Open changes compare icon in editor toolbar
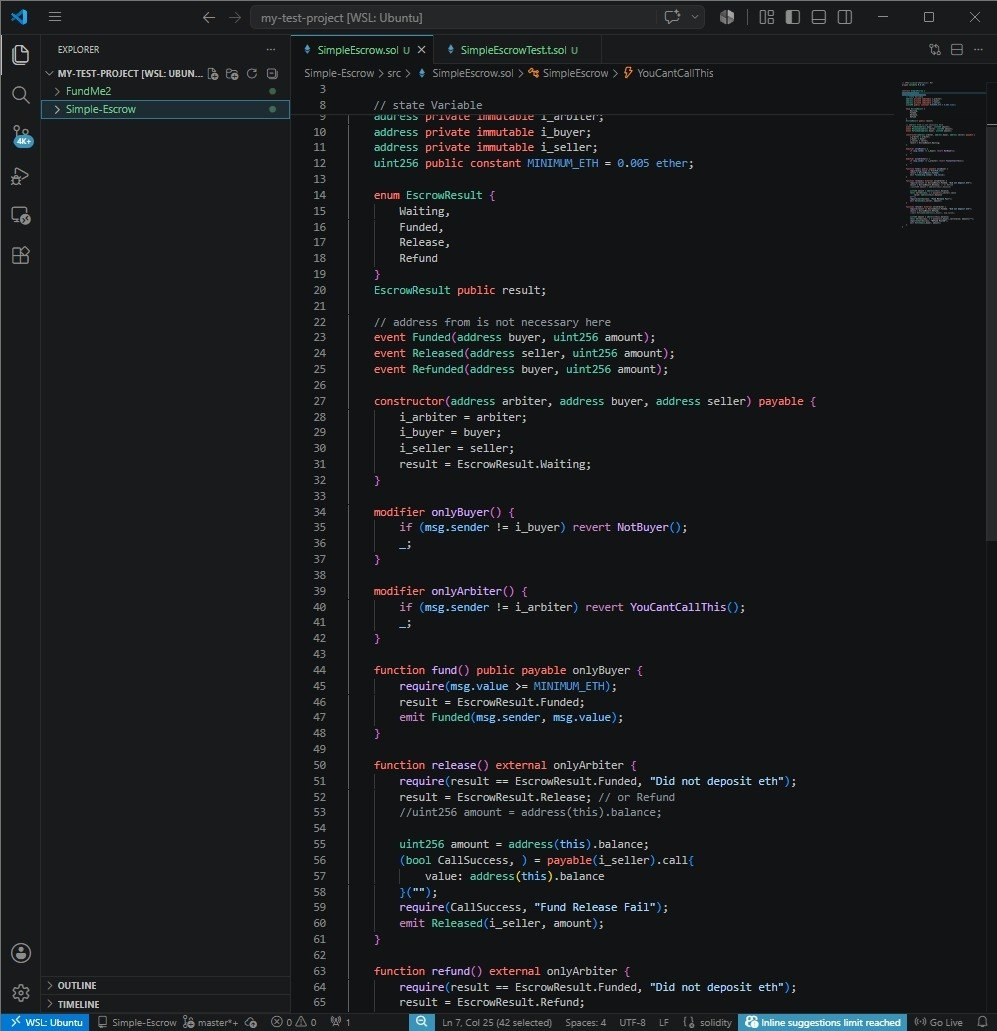Screen dimensions: 997x1031 click(x=935, y=49)
